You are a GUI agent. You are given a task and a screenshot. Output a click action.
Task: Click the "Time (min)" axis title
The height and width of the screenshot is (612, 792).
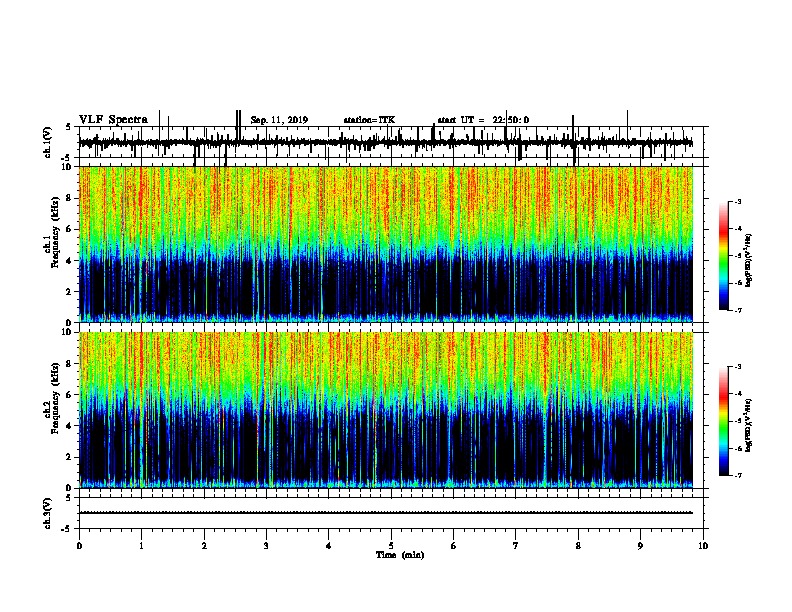(x=400, y=555)
